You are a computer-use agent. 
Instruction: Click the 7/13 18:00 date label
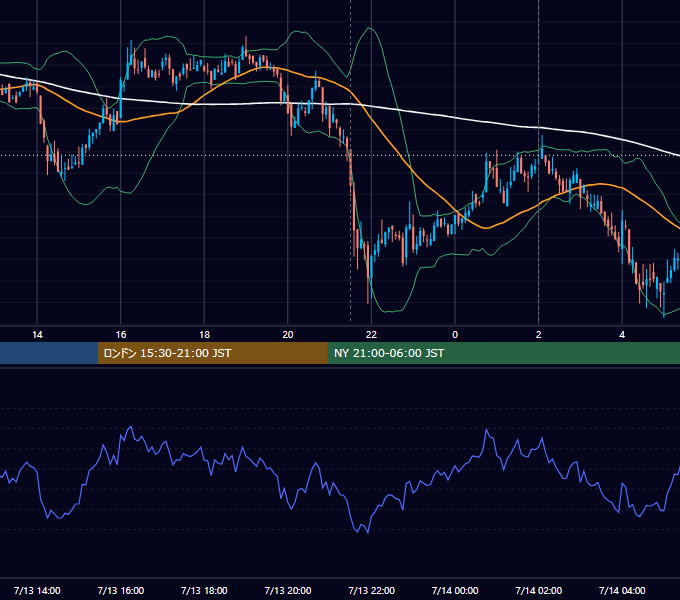coord(204,590)
